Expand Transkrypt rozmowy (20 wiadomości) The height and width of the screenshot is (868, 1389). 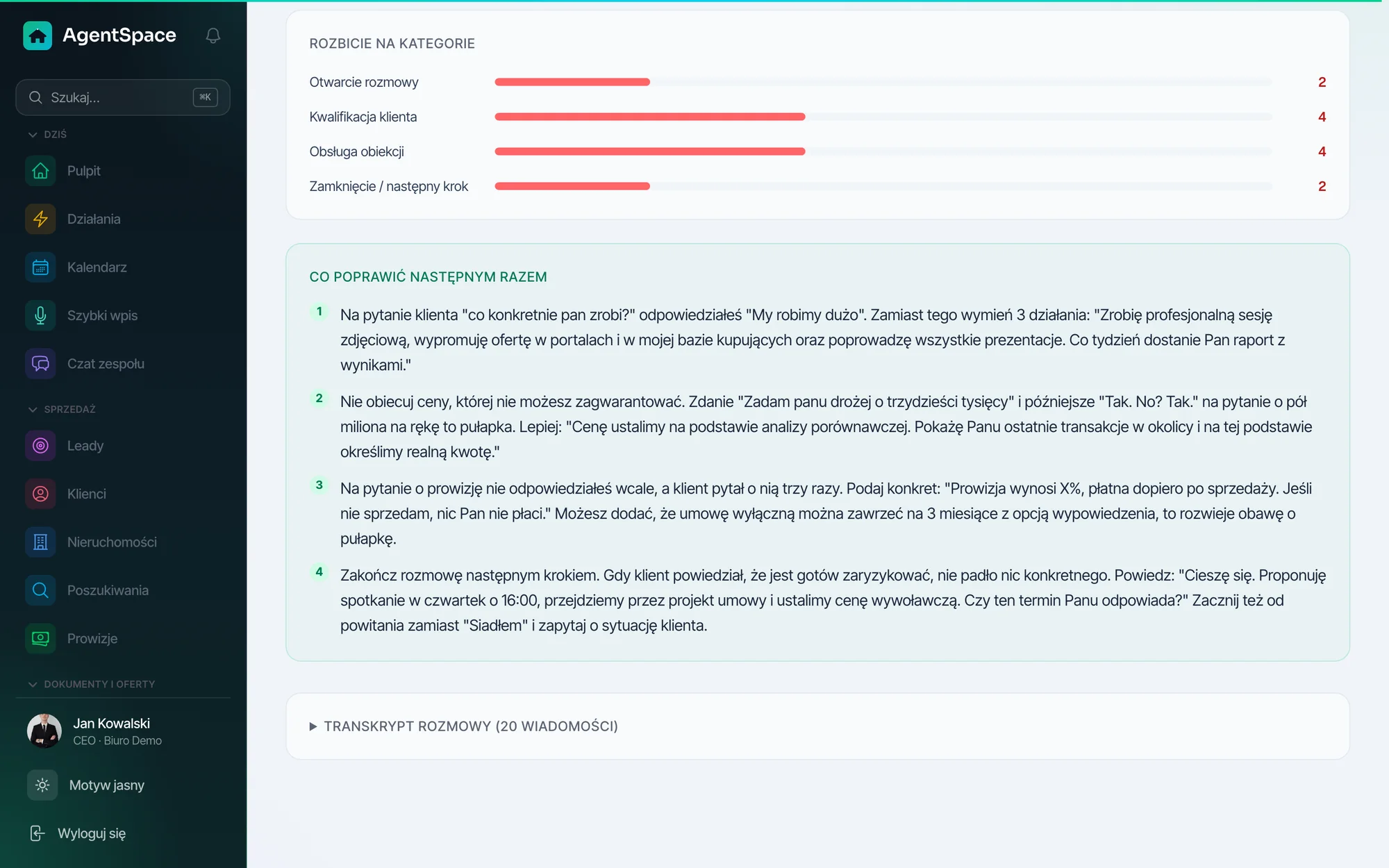[x=464, y=726]
